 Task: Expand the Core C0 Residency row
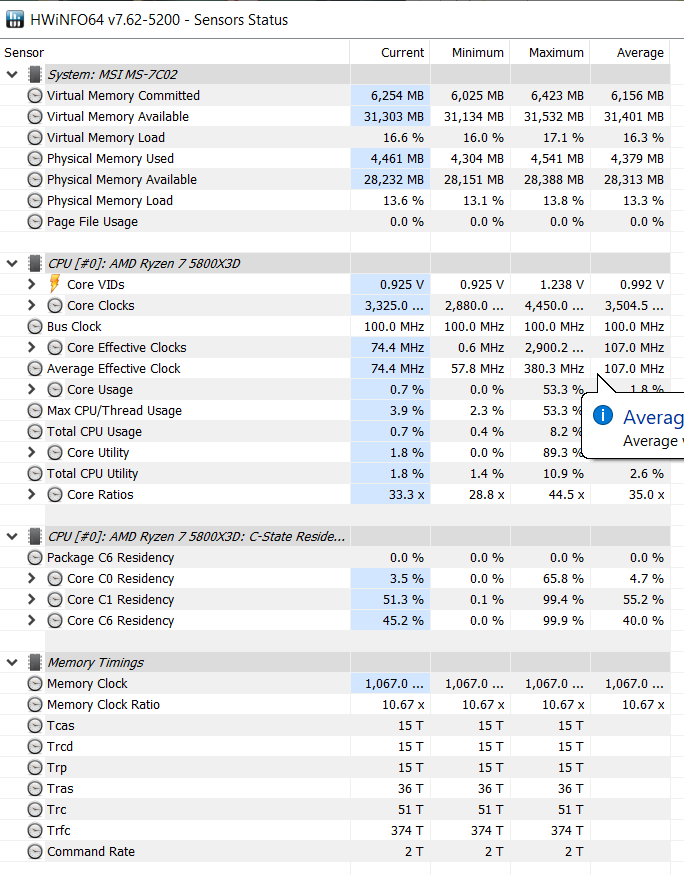32,578
